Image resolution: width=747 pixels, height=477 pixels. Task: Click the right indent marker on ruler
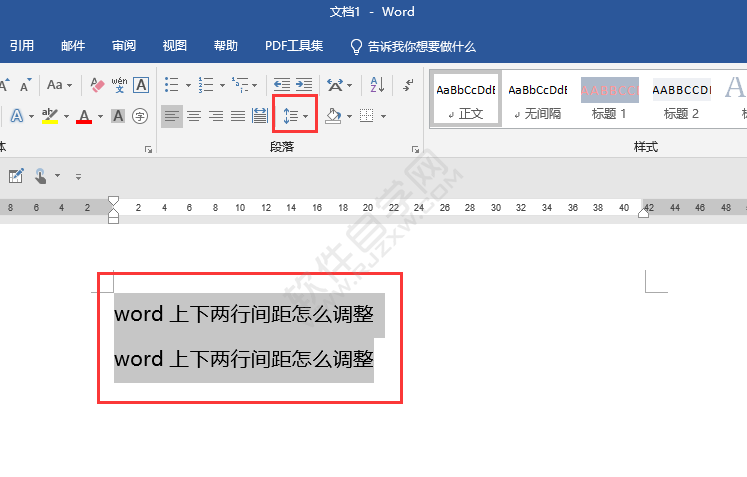(x=643, y=213)
